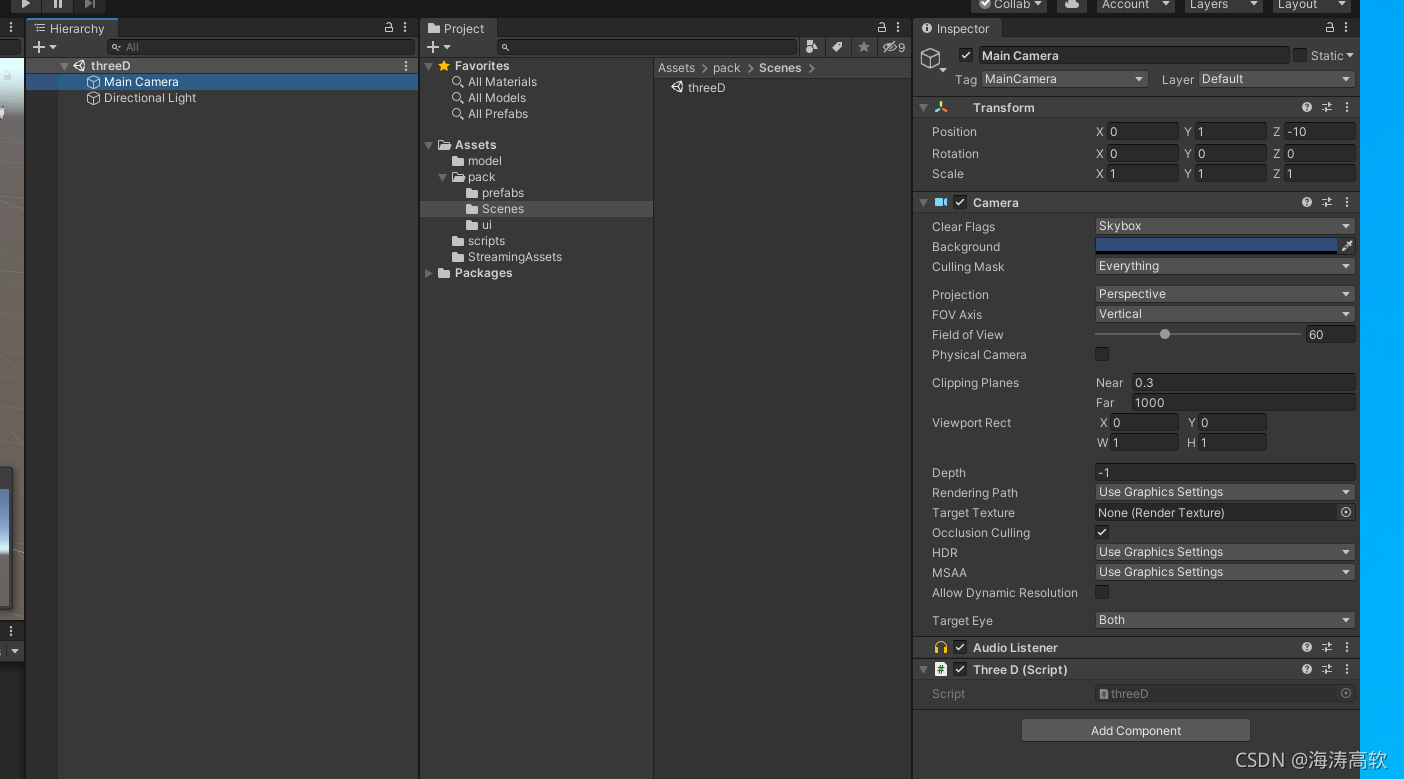1404x779 pixels.
Task: Pause the editor with the Pause button
Action: pyautogui.click(x=58, y=5)
